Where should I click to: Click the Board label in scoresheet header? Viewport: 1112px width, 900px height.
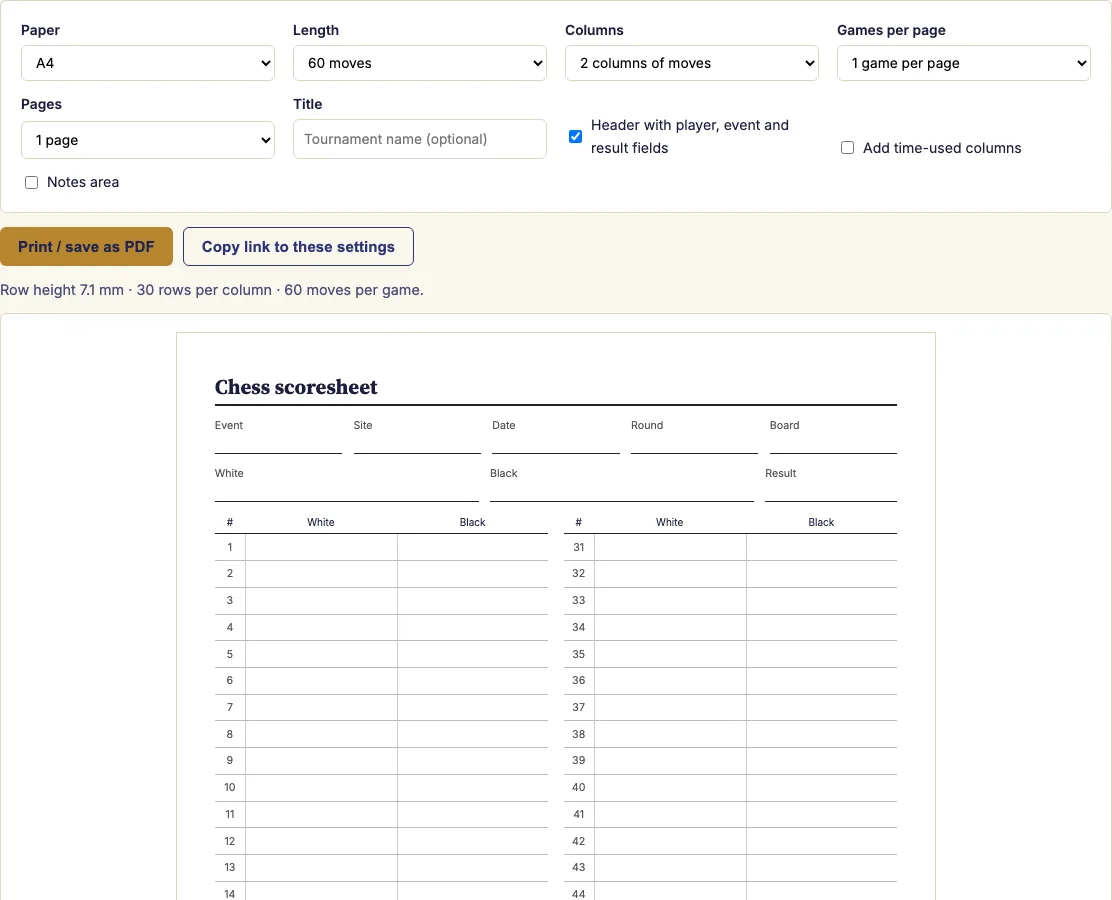pos(784,426)
